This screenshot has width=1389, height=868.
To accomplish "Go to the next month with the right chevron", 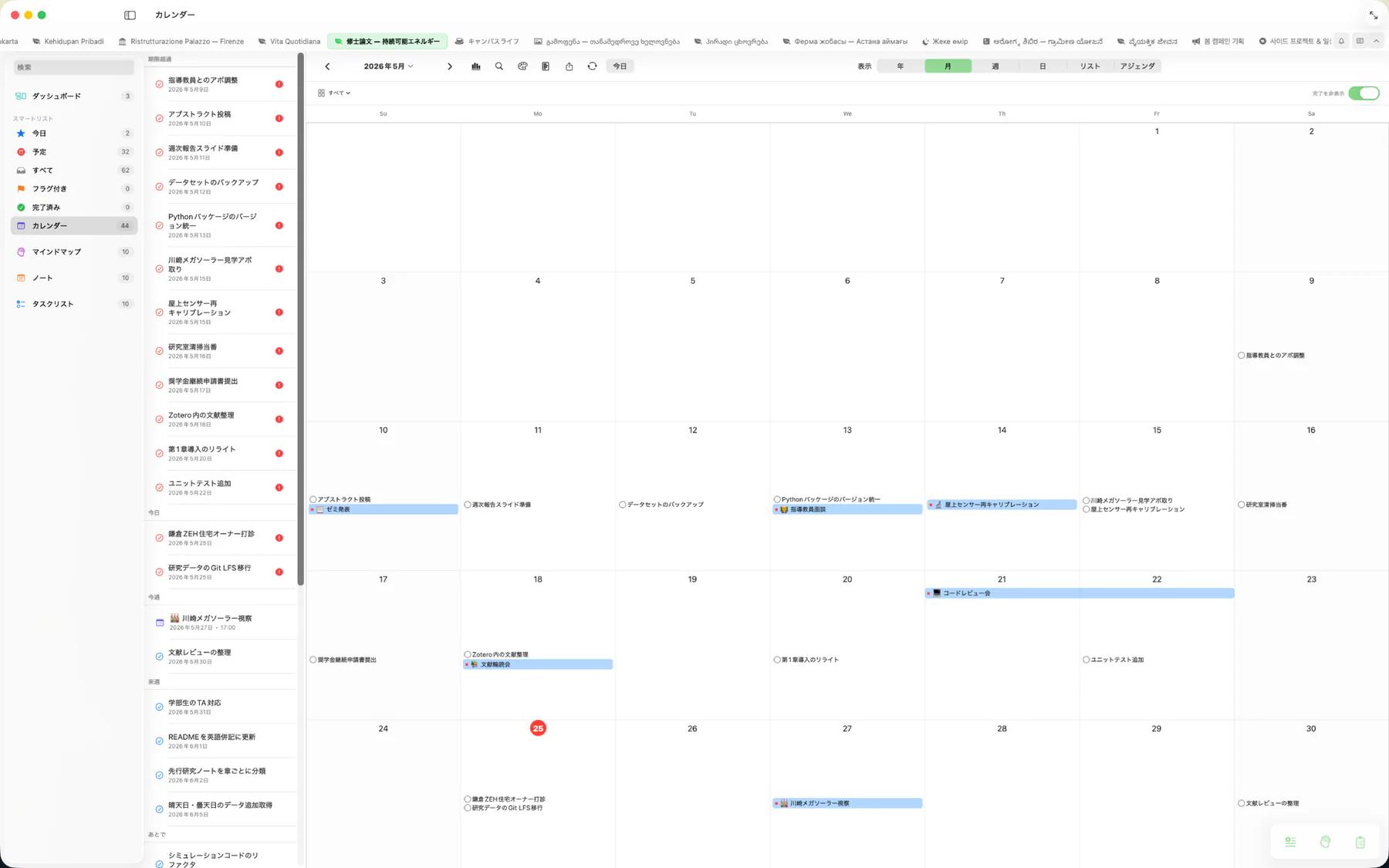I will coord(450,66).
